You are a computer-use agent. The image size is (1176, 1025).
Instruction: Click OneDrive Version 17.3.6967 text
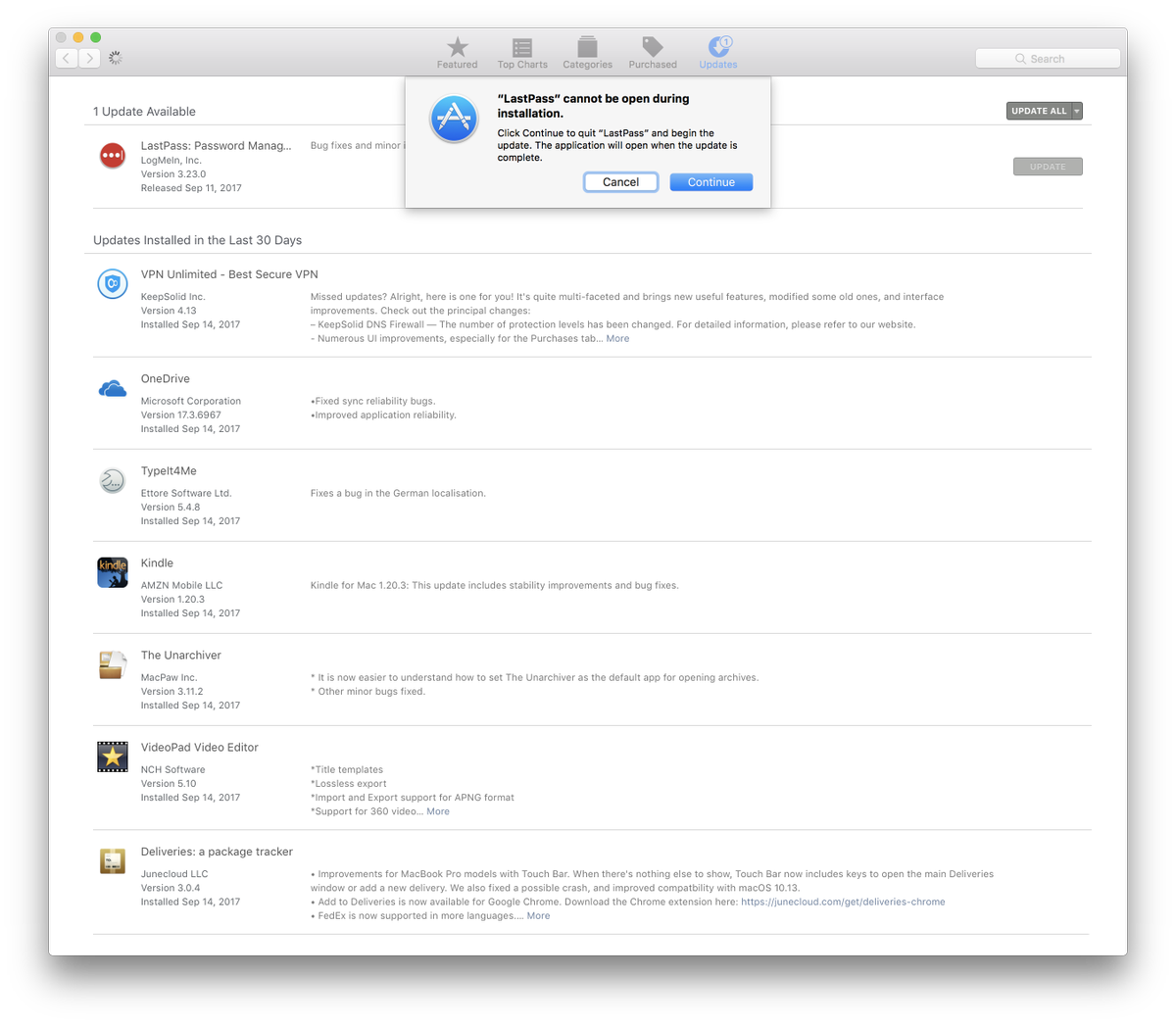tap(181, 415)
